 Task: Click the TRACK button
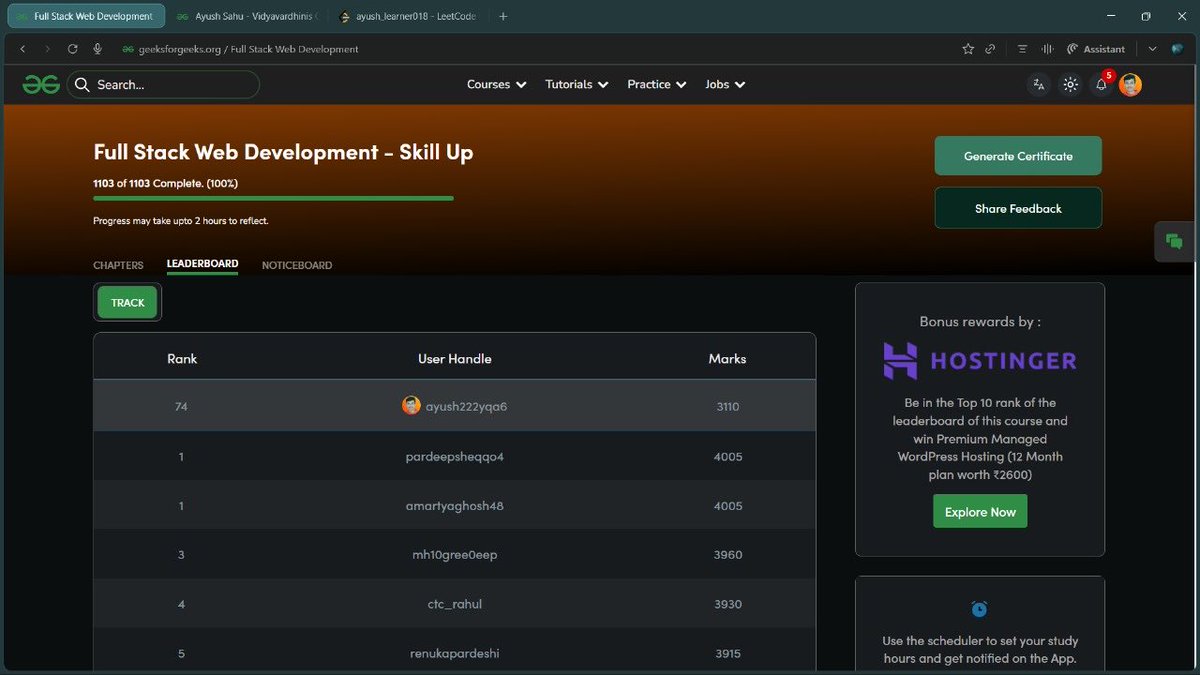127,302
